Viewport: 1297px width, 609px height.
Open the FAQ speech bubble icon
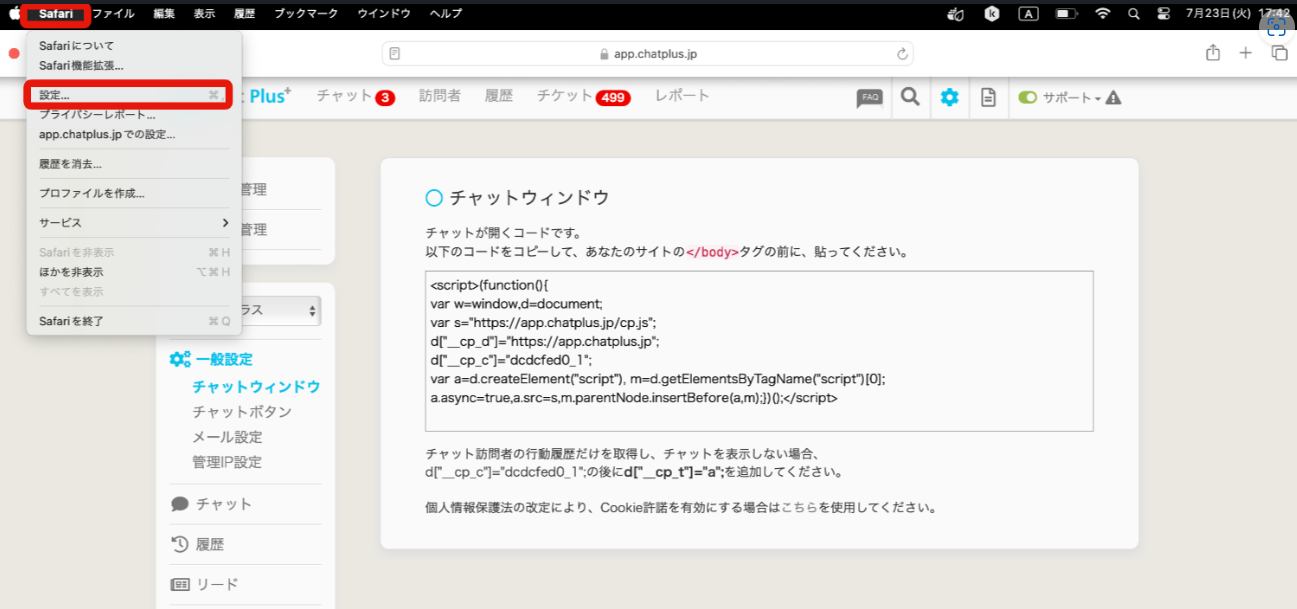pos(870,97)
